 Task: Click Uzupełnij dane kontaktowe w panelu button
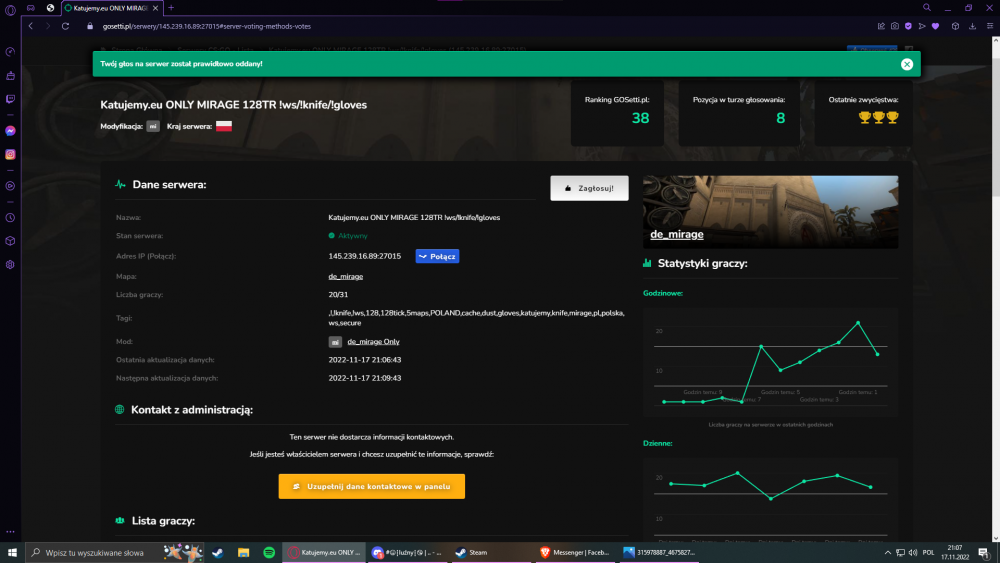(372, 486)
